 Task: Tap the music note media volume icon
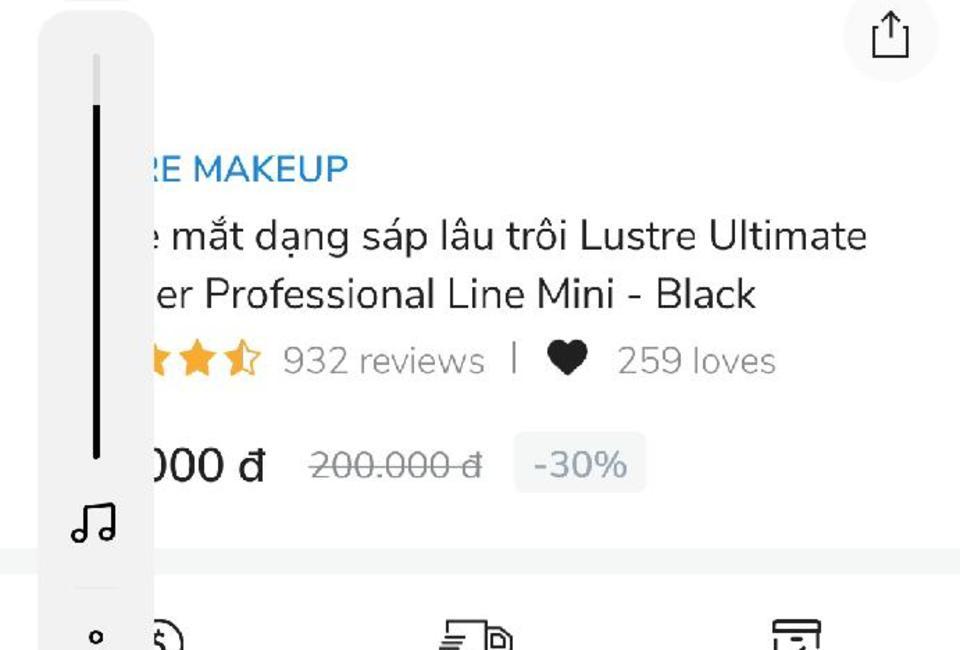(x=94, y=523)
